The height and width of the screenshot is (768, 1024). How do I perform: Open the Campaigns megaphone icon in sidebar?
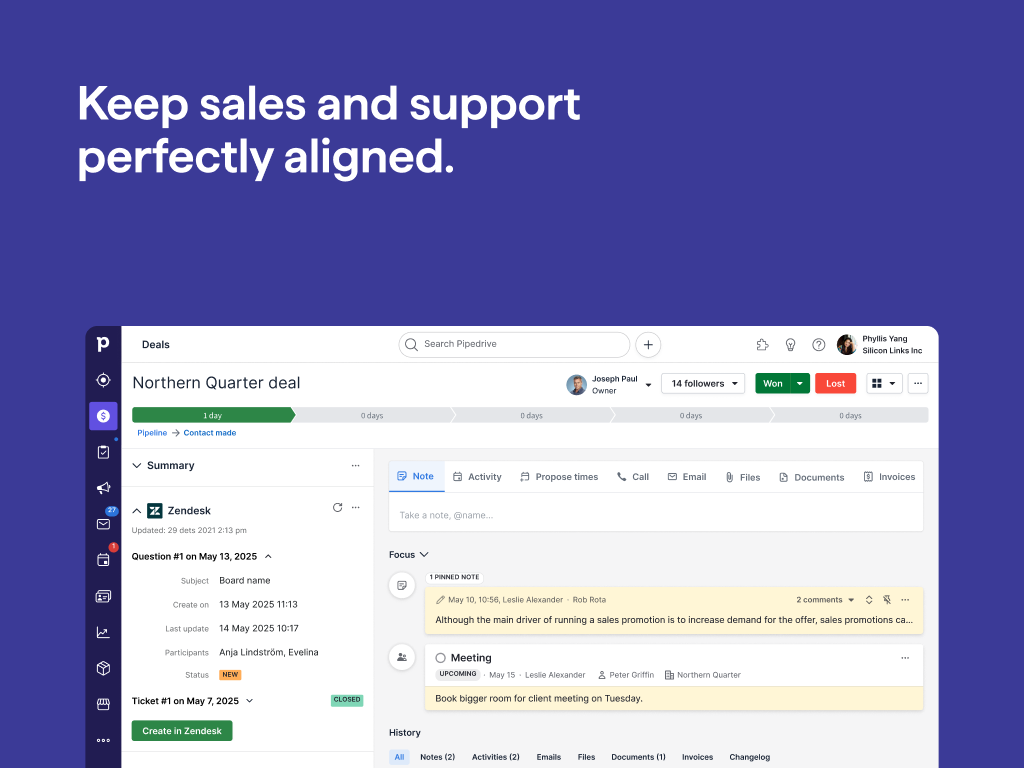[103, 488]
